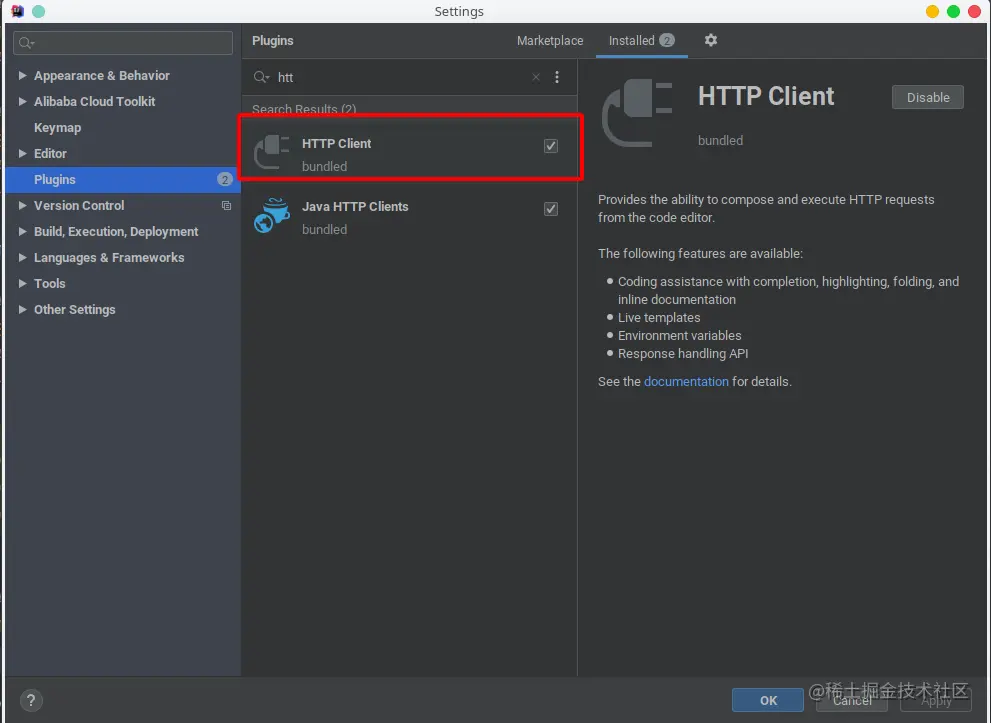Expand the Editor section arrow
This screenshot has width=991, height=723.
click(23, 154)
